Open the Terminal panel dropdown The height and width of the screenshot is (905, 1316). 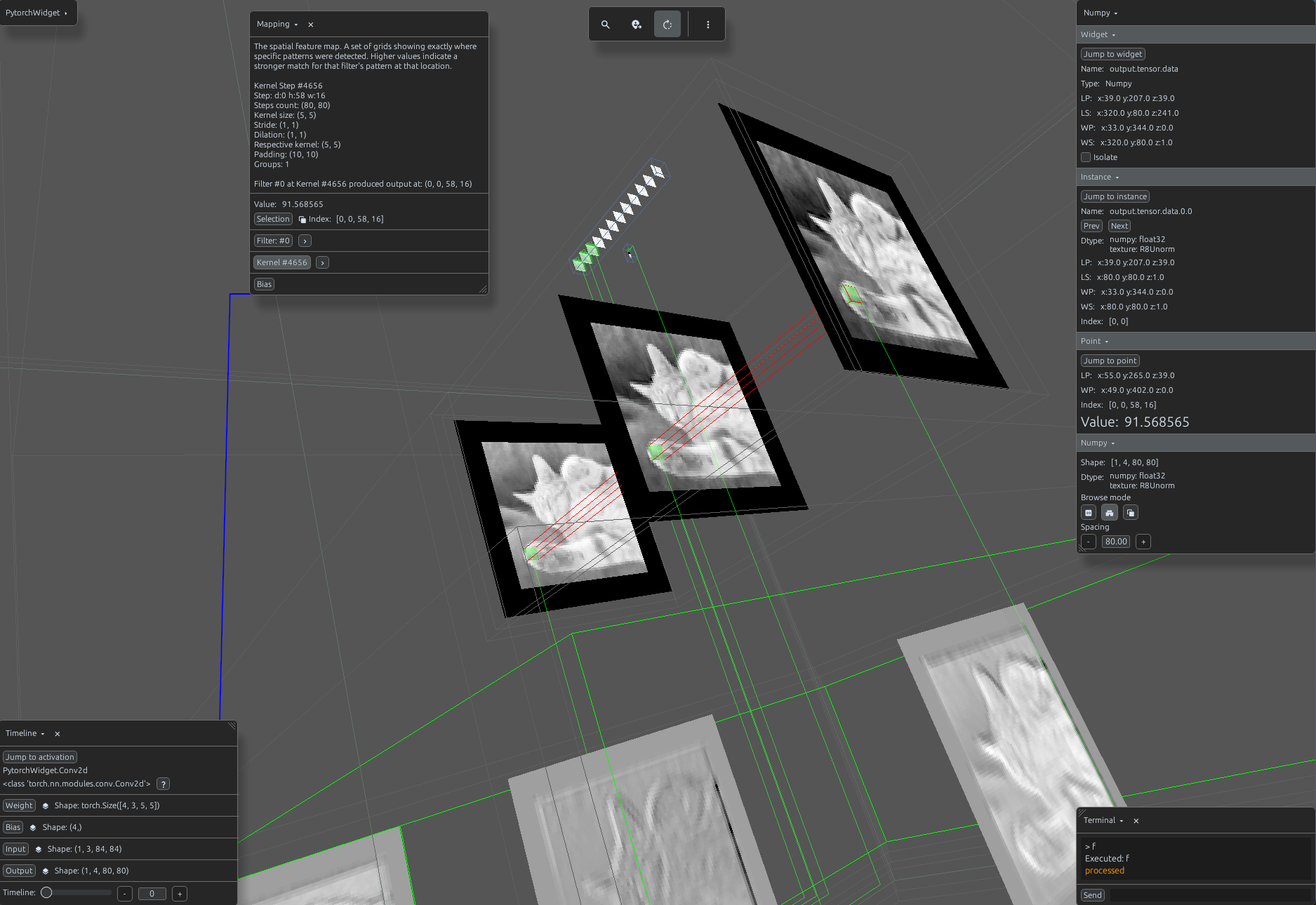[1103, 821]
